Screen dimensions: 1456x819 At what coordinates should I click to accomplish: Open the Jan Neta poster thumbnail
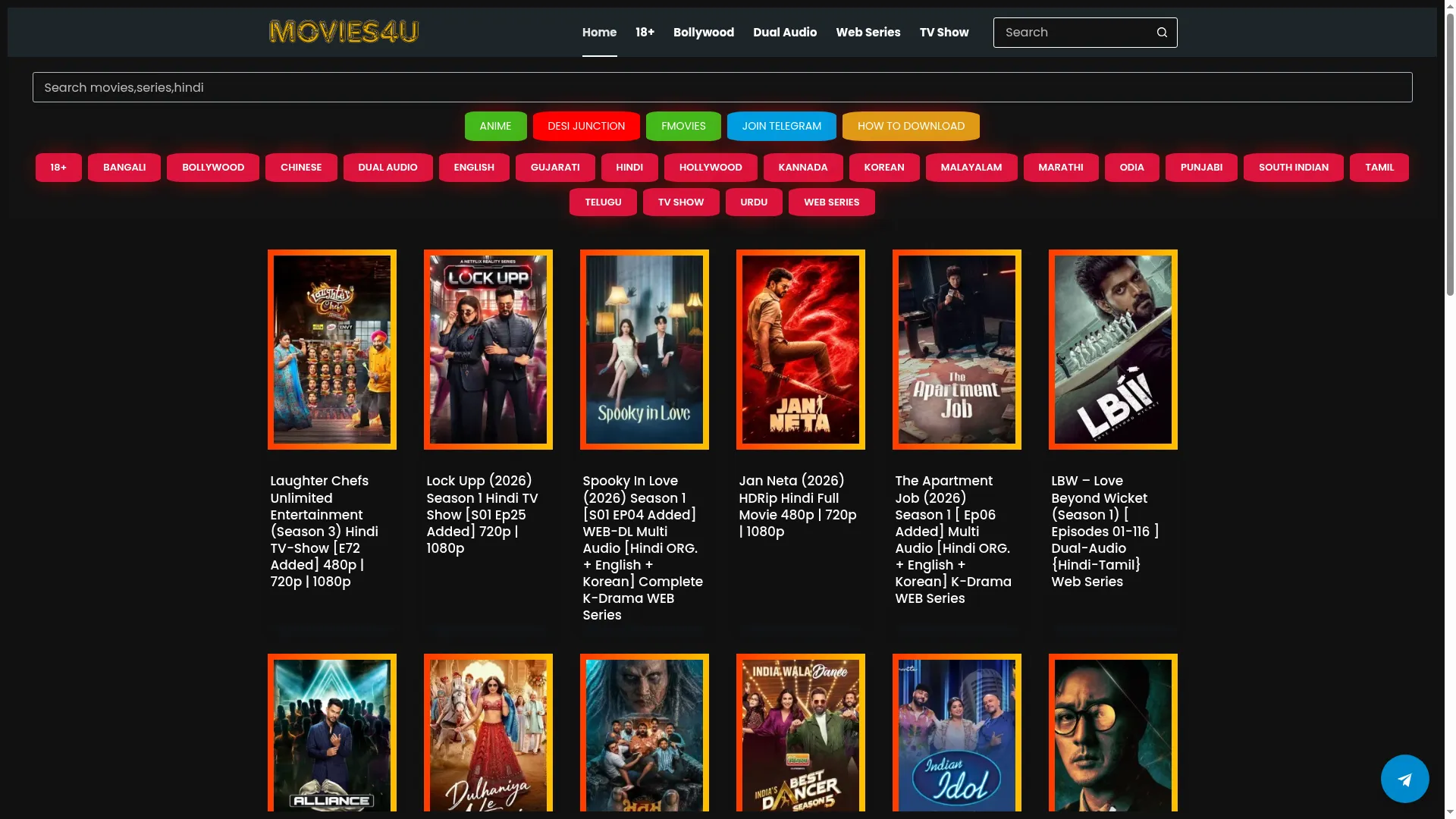801,350
